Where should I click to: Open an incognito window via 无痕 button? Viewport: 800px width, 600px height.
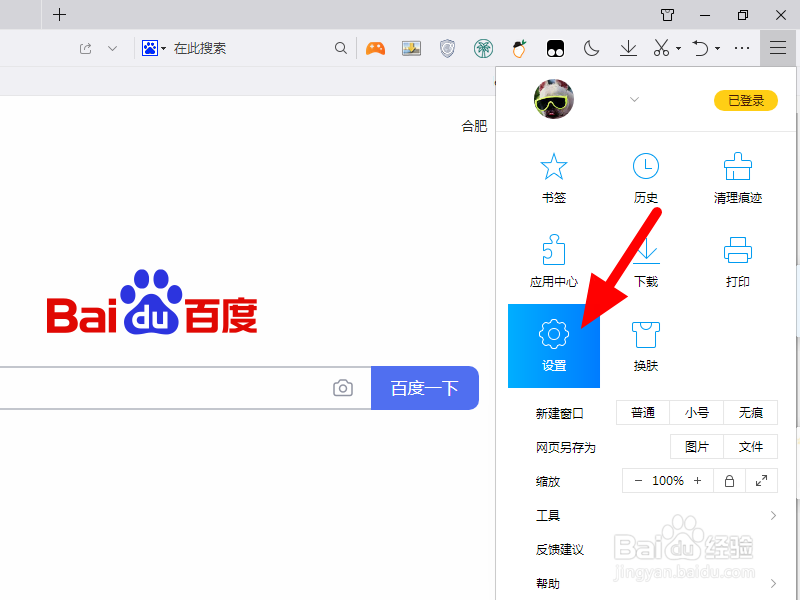click(750, 412)
